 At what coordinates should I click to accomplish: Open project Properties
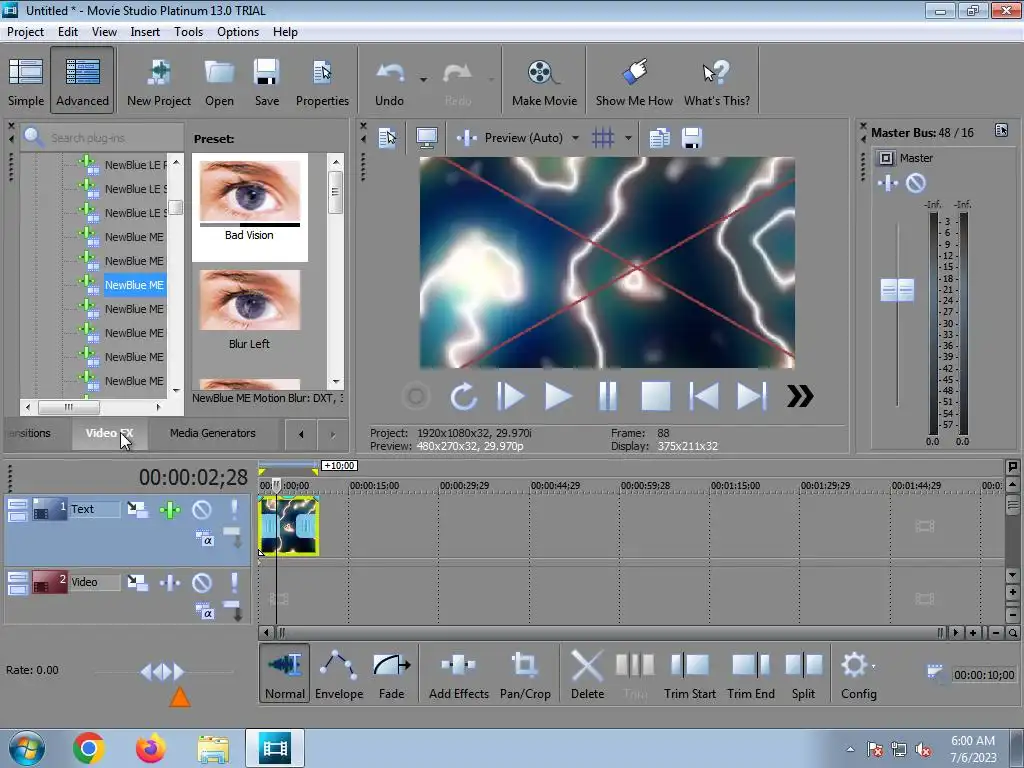[322, 82]
